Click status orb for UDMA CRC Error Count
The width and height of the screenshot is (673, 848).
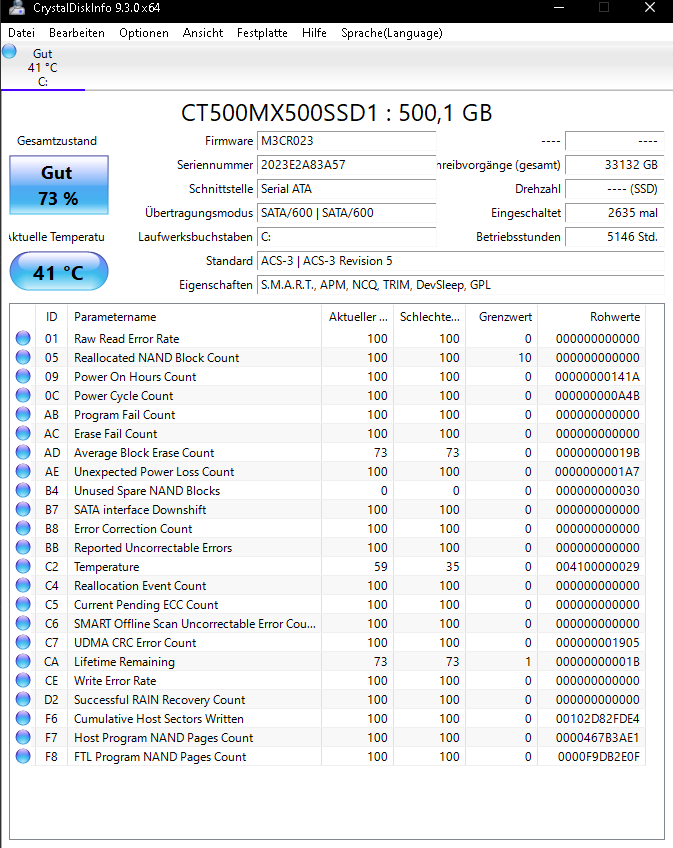click(23, 642)
